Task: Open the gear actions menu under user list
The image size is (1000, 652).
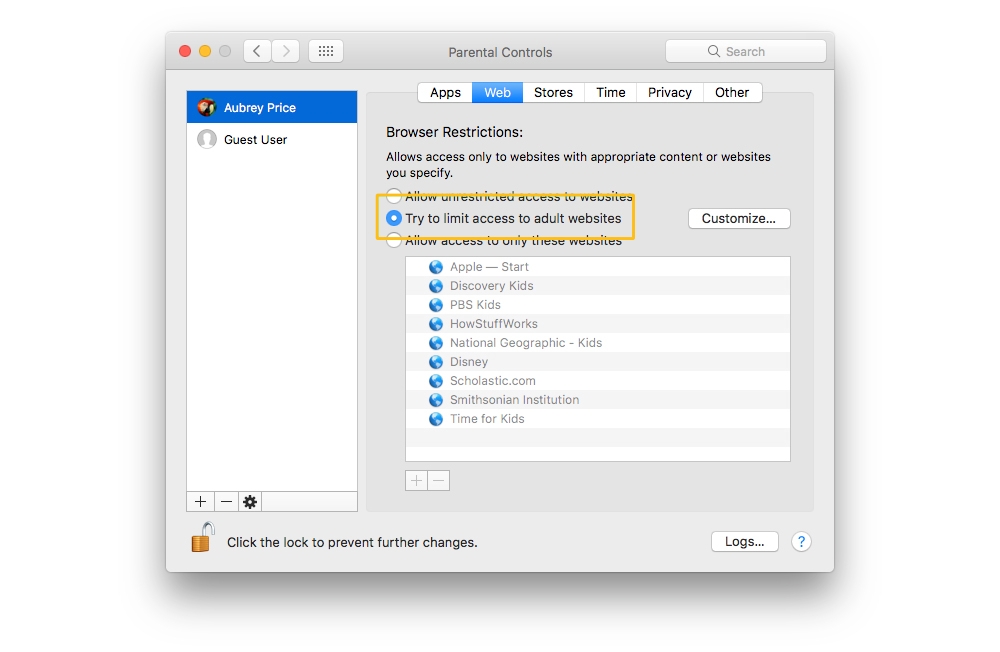Action: click(250, 501)
